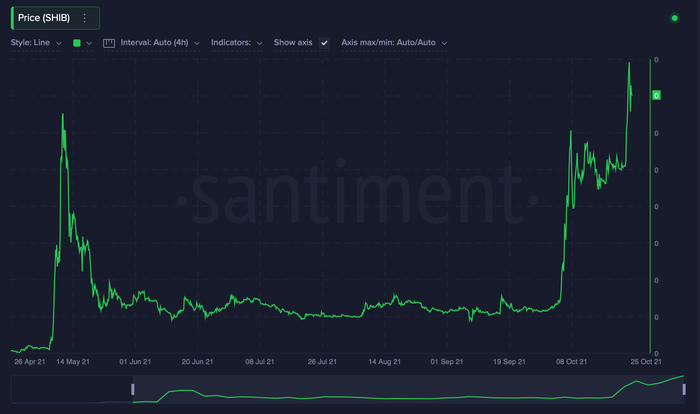The width and height of the screenshot is (700, 414).
Task: Click the interval ruler icon
Action: pyautogui.click(x=109, y=43)
